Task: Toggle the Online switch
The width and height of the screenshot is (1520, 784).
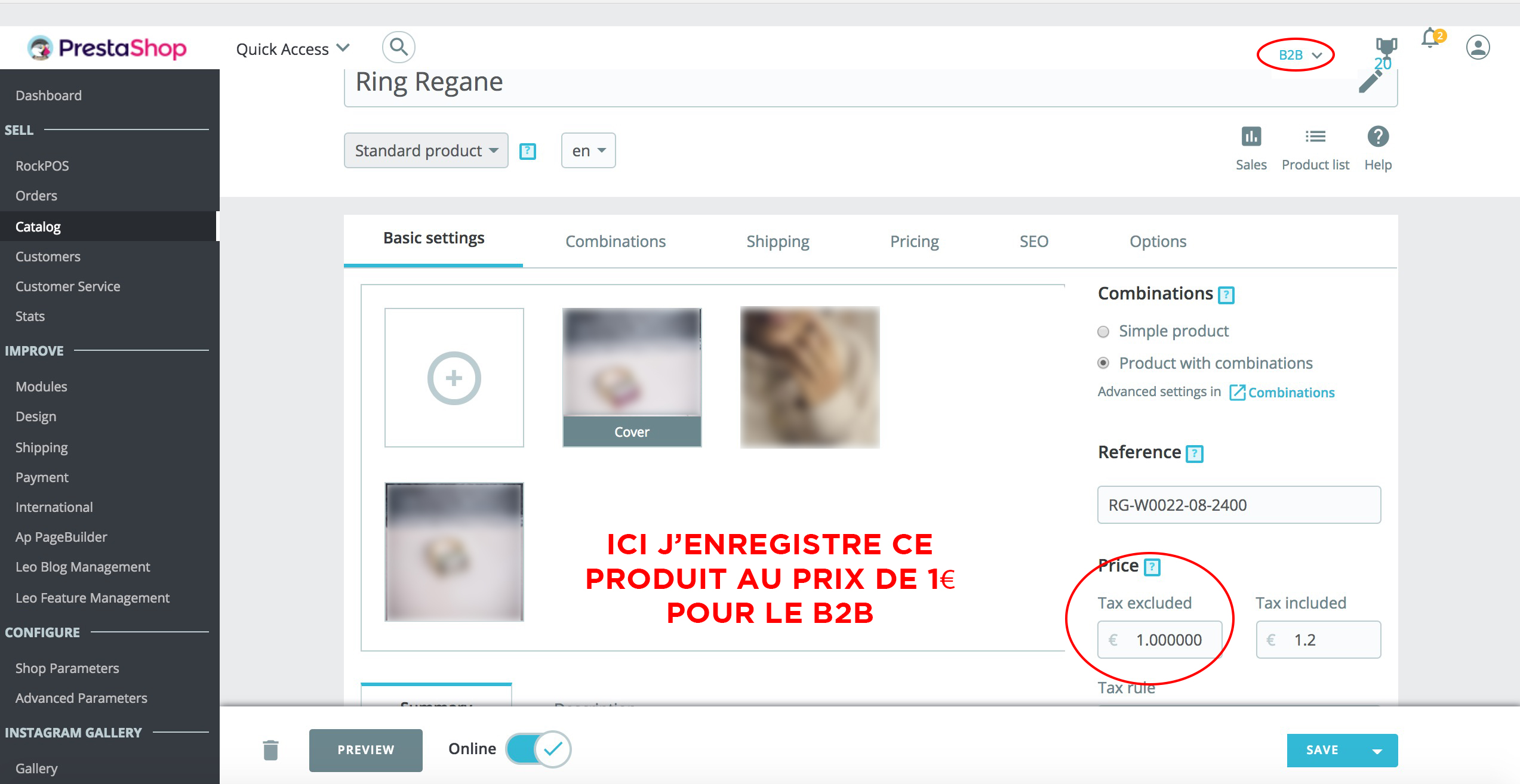Action: (538, 749)
